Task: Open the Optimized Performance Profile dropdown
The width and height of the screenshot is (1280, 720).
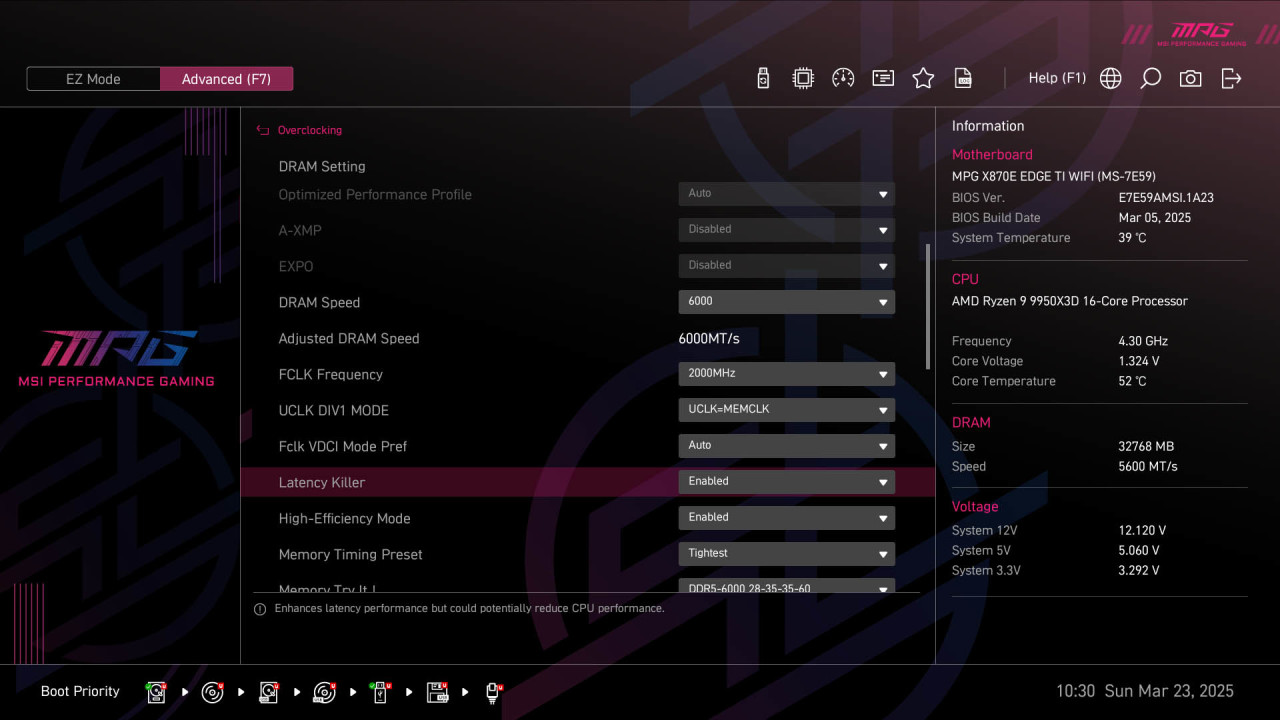Action: pos(786,194)
